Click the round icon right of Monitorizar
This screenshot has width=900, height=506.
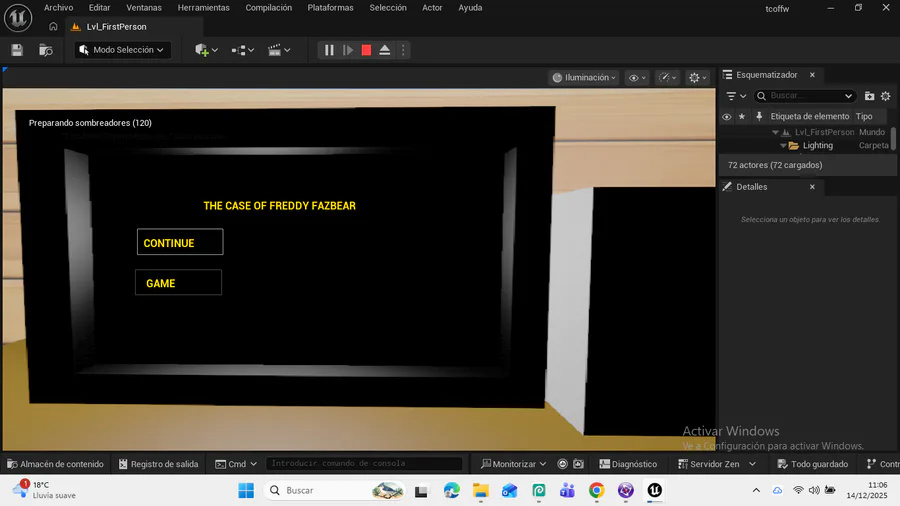click(x=562, y=464)
